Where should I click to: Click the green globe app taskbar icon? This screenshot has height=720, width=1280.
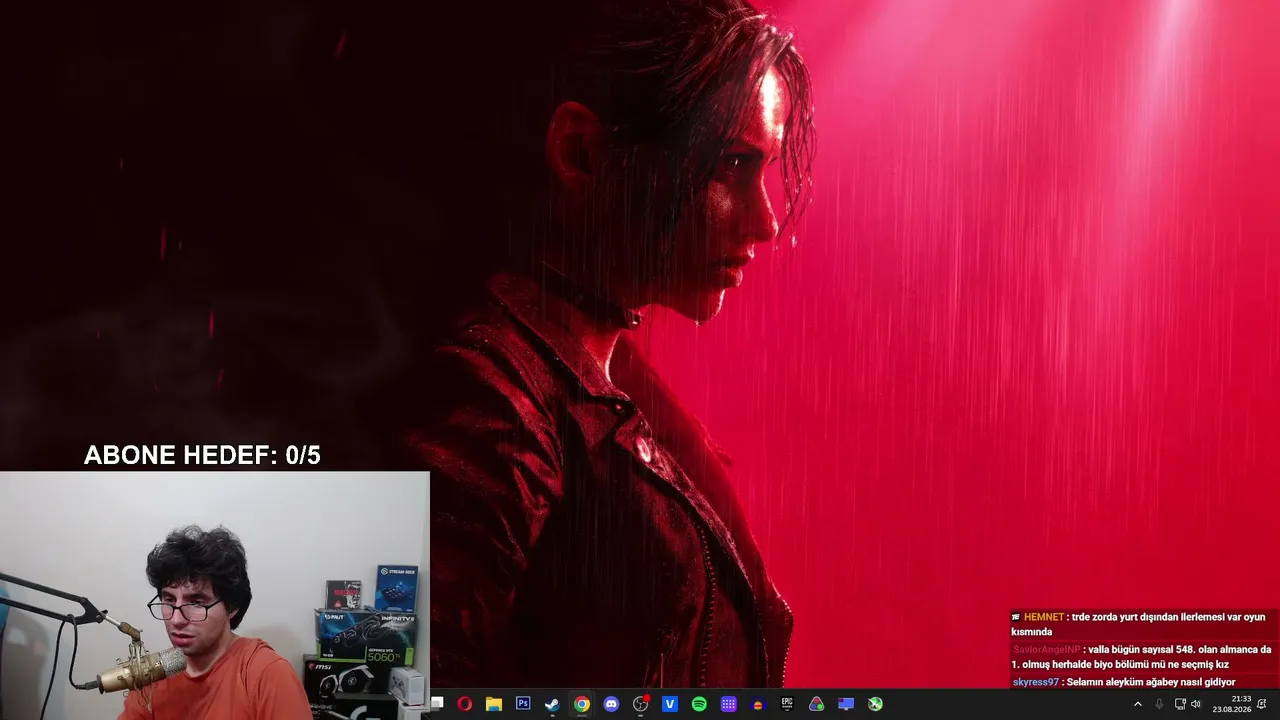coord(875,704)
